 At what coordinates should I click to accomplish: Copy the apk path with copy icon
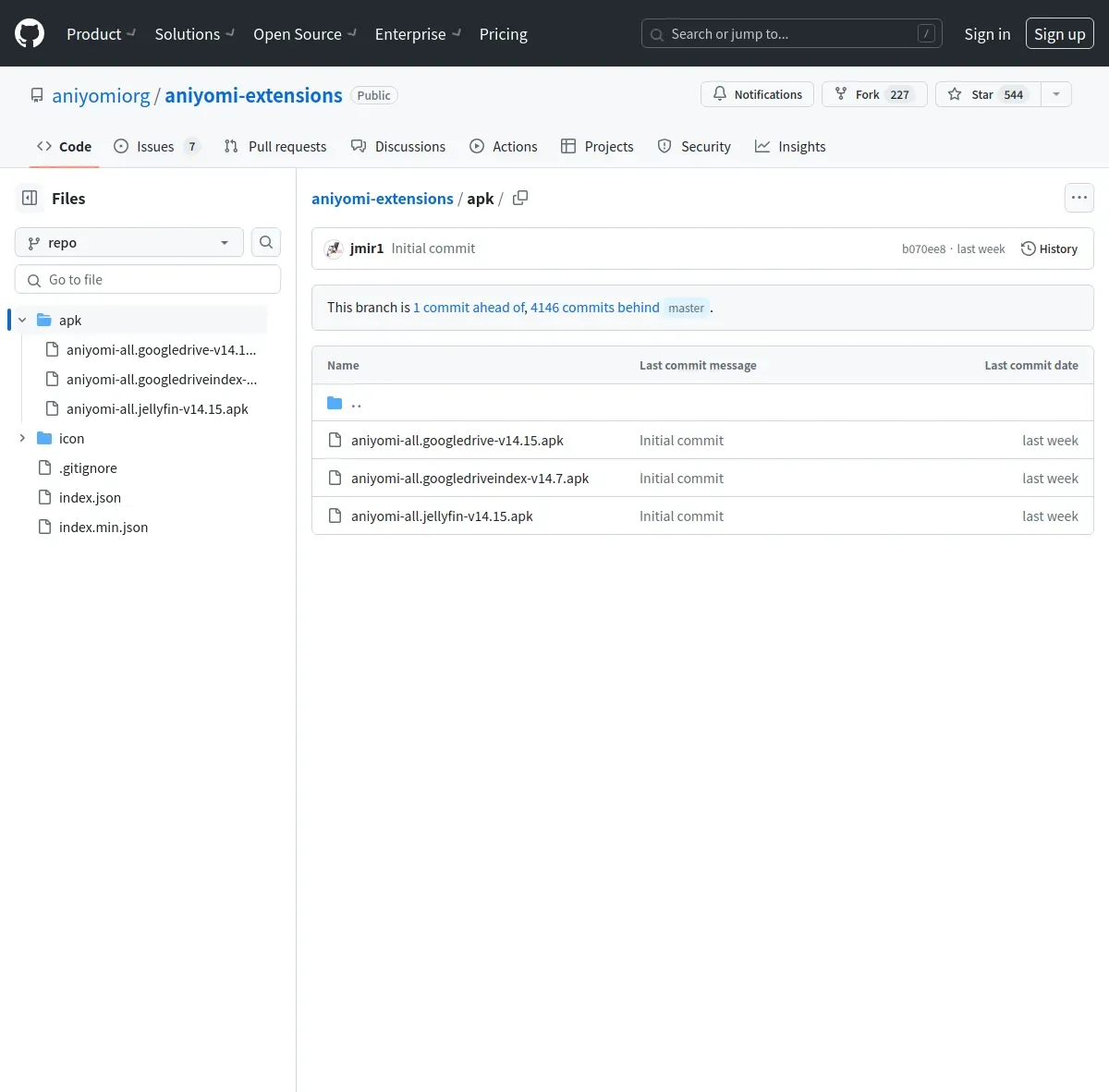[520, 198]
